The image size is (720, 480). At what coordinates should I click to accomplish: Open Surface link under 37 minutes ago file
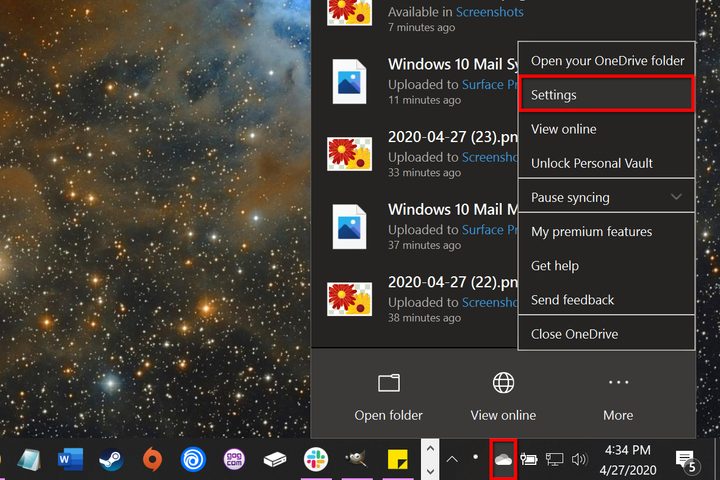(489, 230)
